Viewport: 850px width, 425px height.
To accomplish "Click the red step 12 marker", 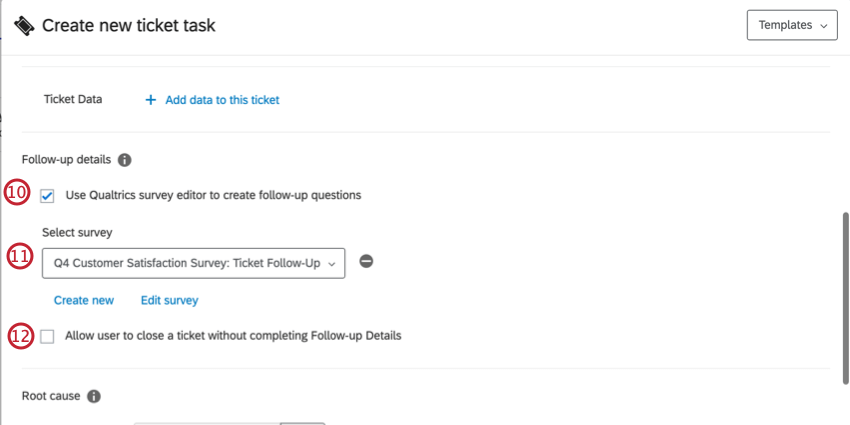I will tap(21, 336).
